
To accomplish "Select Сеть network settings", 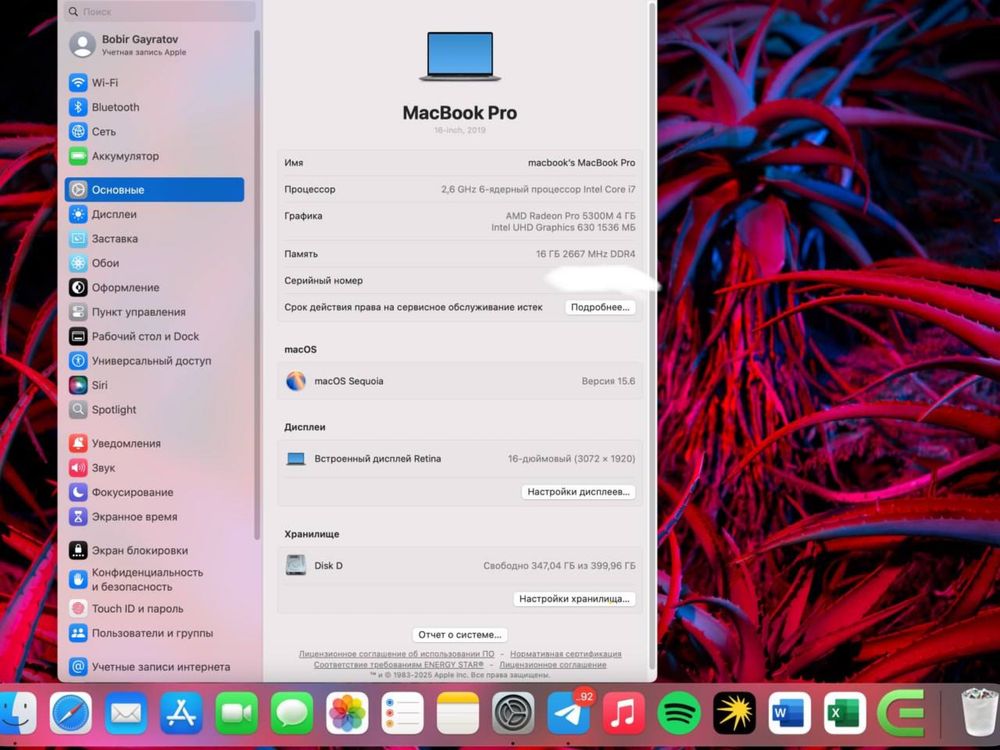I will pyautogui.click(x=154, y=131).
